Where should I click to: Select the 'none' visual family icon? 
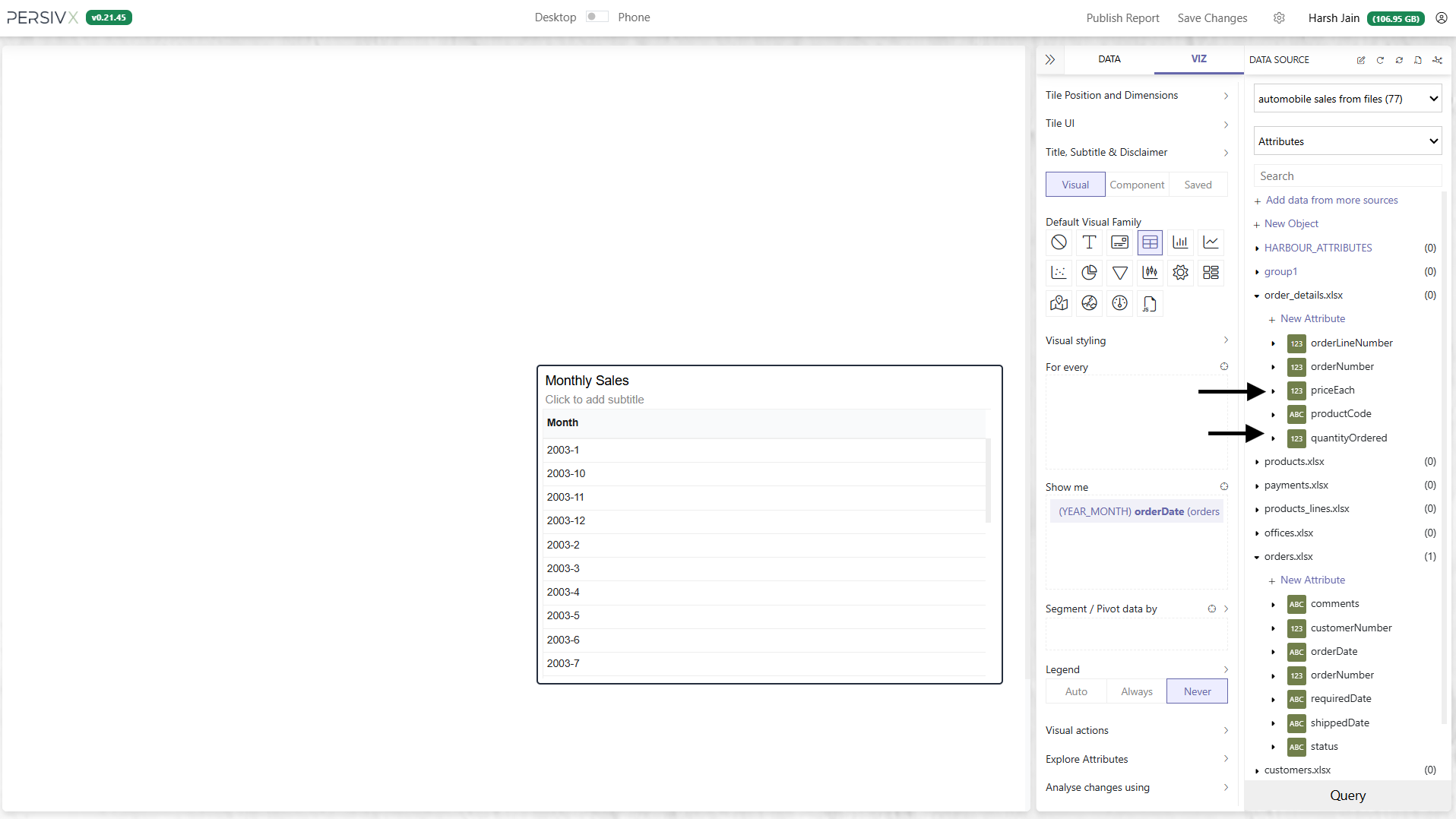point(1059,242)
